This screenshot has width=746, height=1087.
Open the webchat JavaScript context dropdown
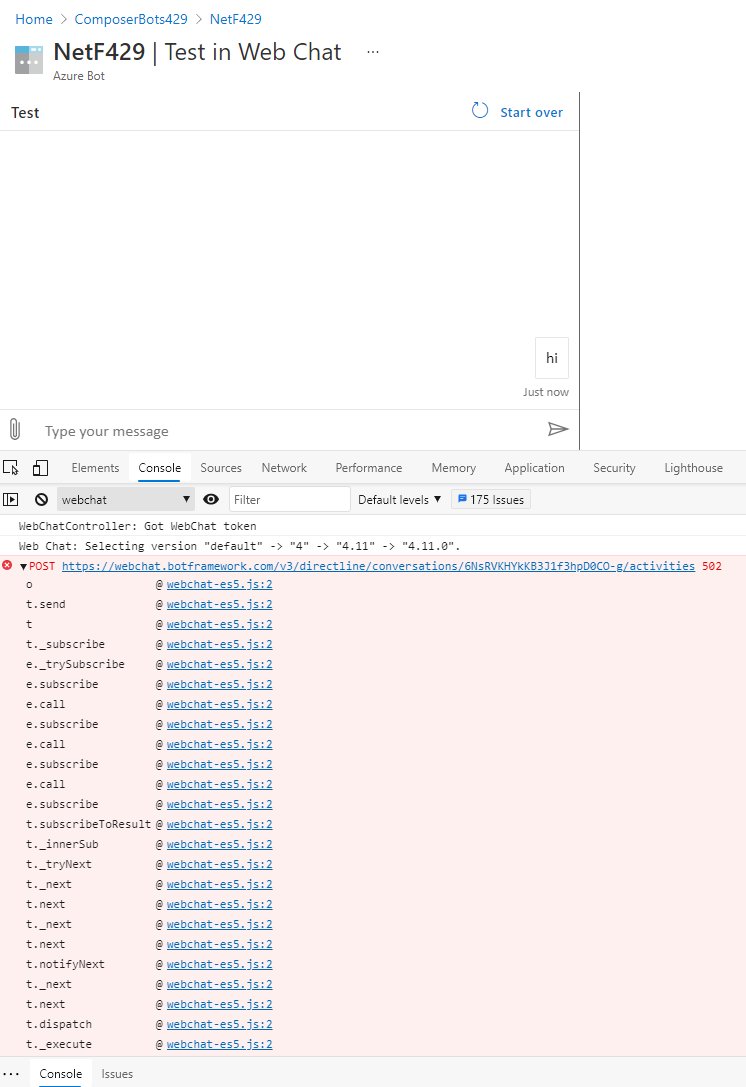click(125, 499)
